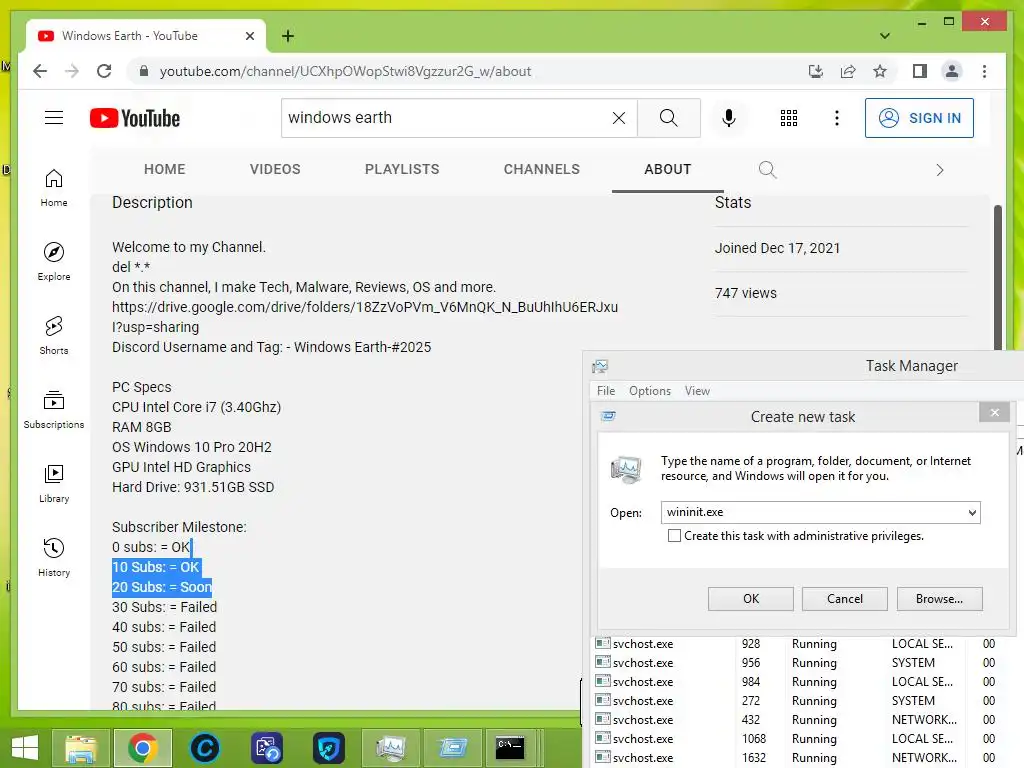Screen dimensions: 1024x768
Task: Install app with the download icon in the address bar
Action: tap(816, 71)
